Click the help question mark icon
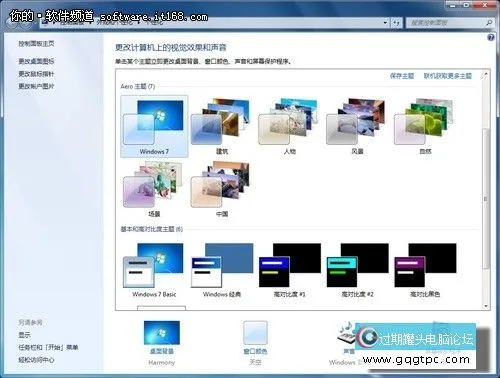Image resolution: width=500 pixels, height=378 pixels. click(491, 37)
